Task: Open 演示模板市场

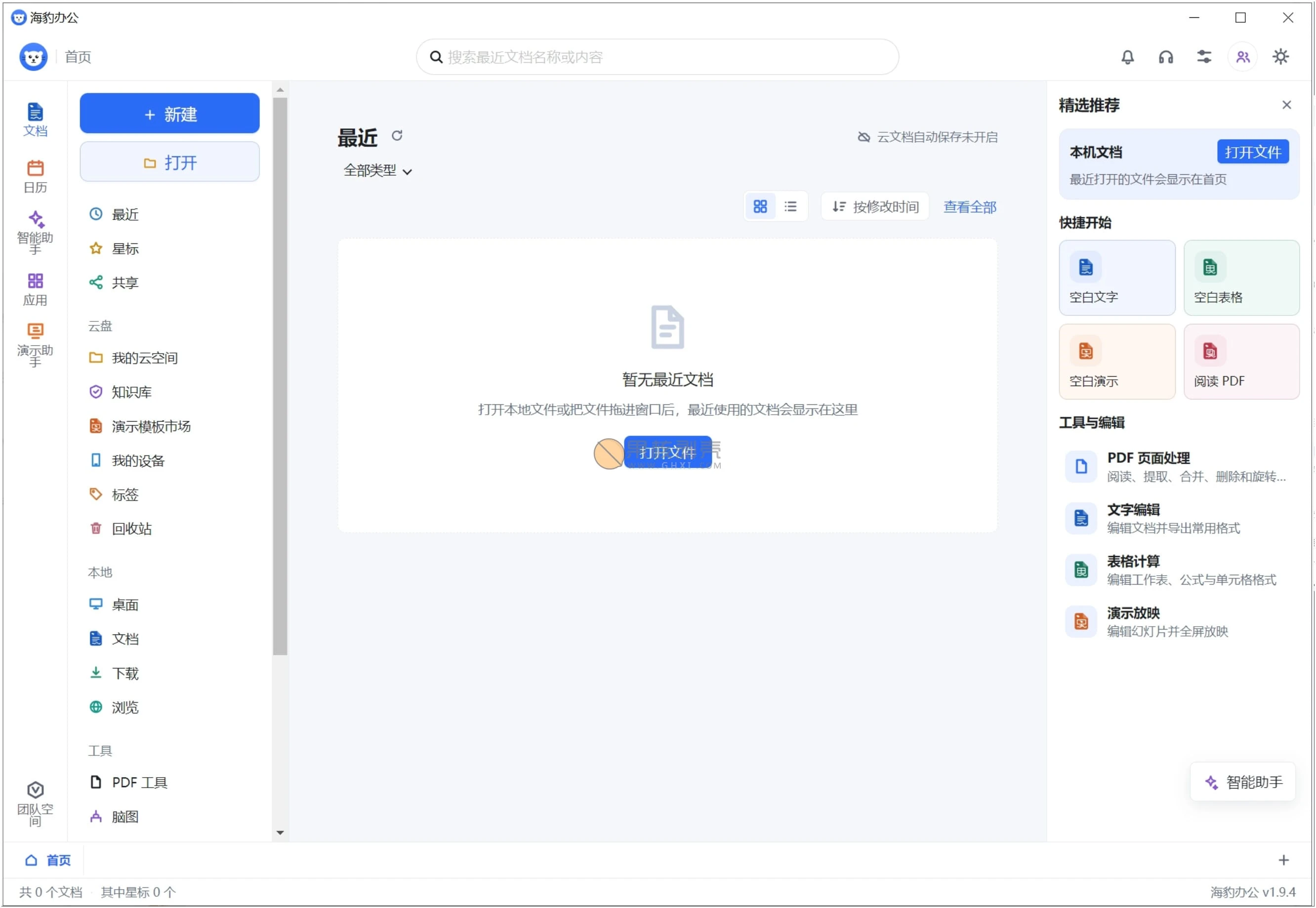Action: click(x=169, y=426)
